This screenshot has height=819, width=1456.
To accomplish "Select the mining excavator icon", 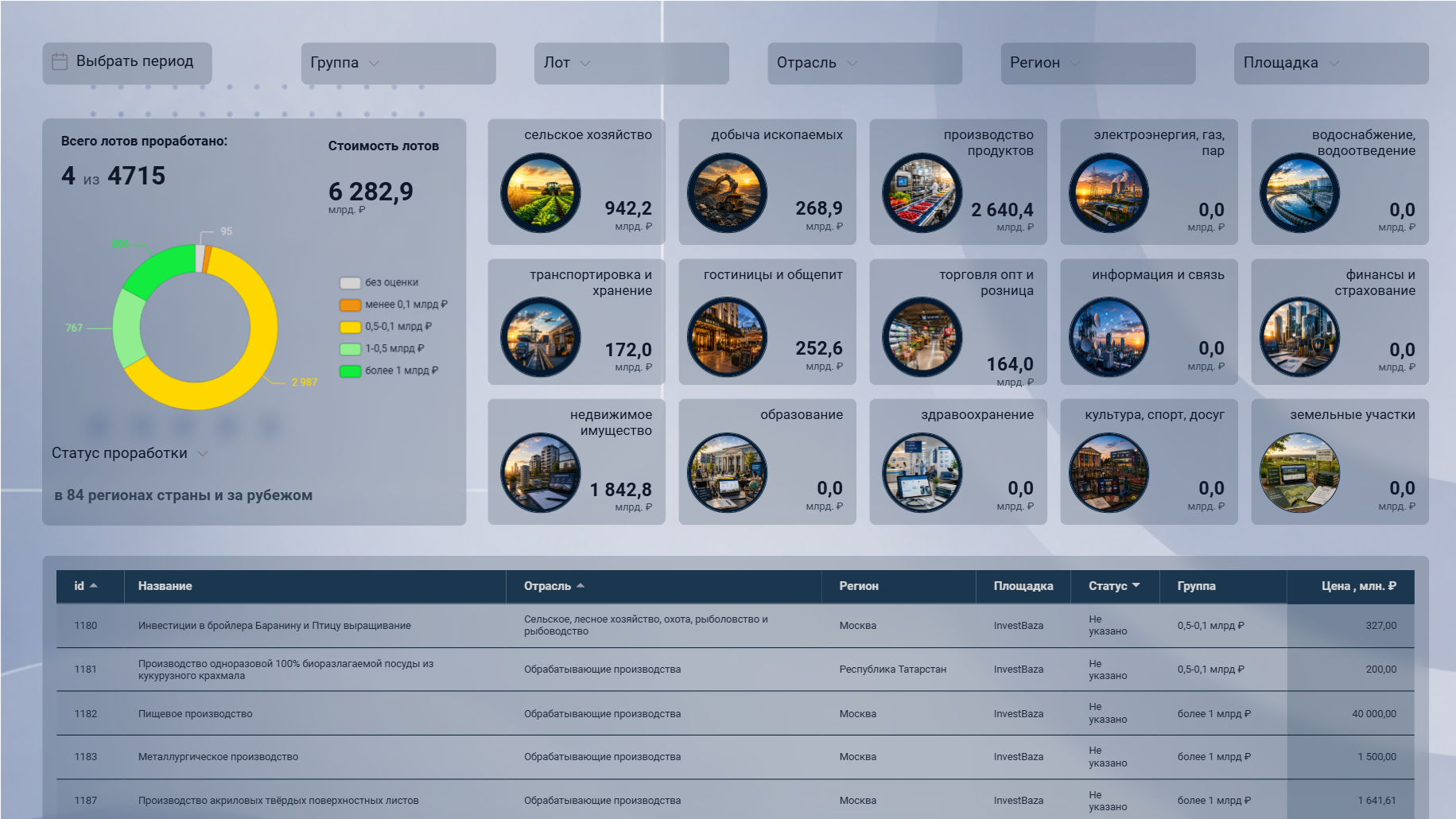I will 727,193.
